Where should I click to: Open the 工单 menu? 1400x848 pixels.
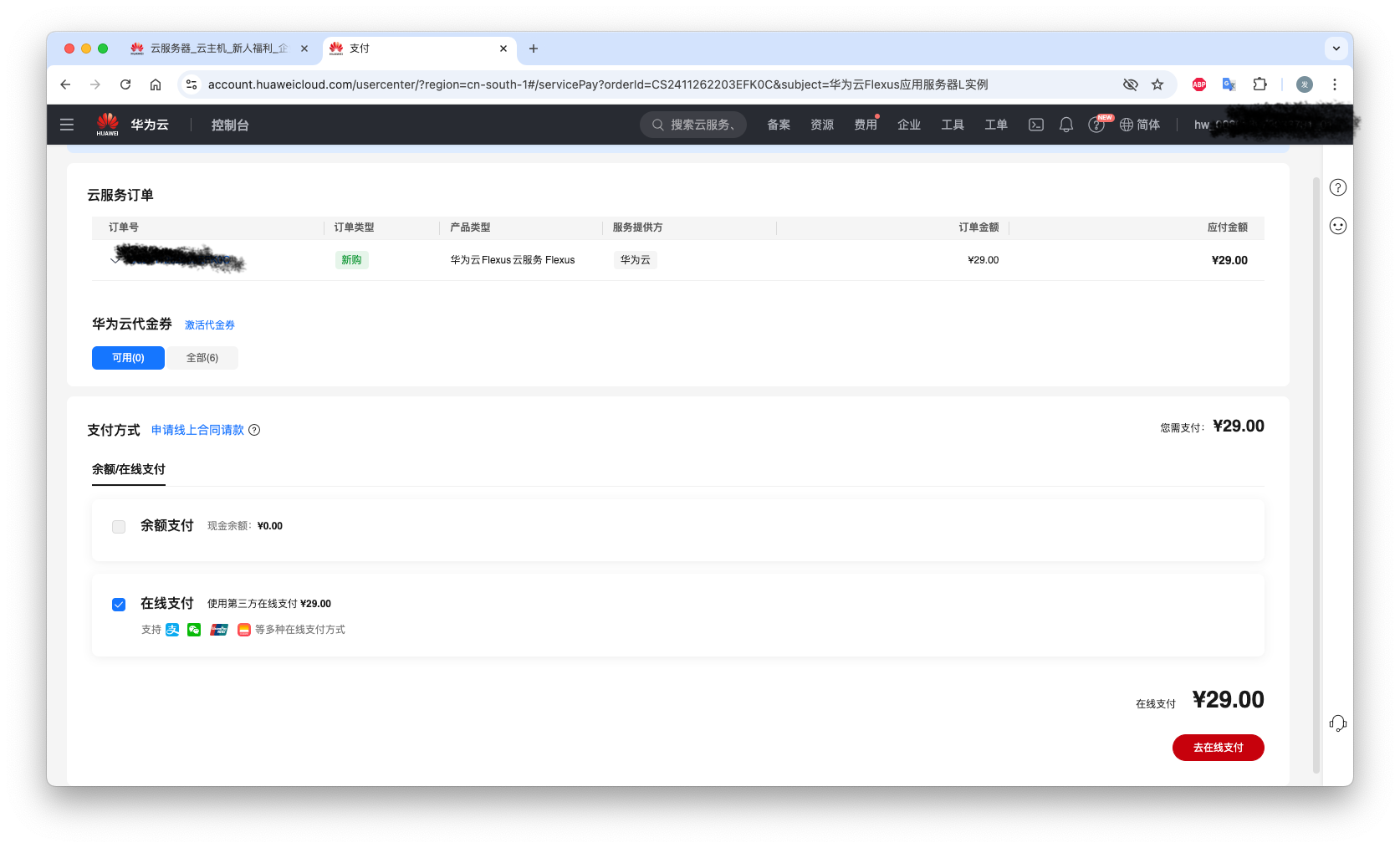(996, 125)
